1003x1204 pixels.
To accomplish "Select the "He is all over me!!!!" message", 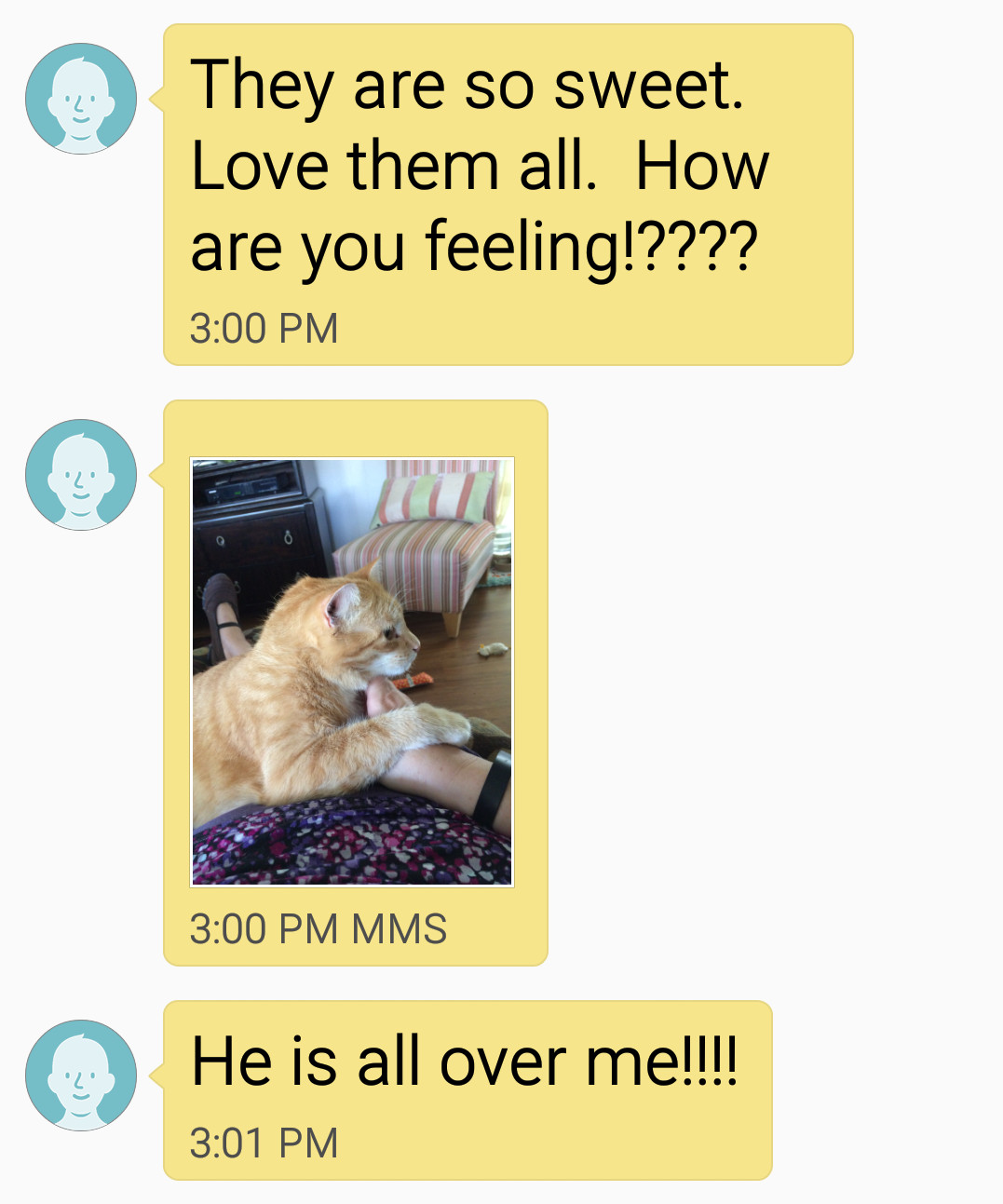I will point(468,1090).
